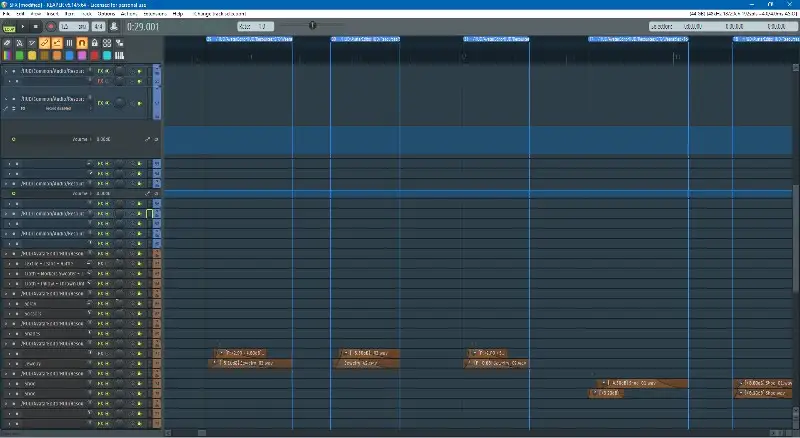Screen dimensions: 800x438
Task: Open the Options menu
Action: tap(102, 14)
